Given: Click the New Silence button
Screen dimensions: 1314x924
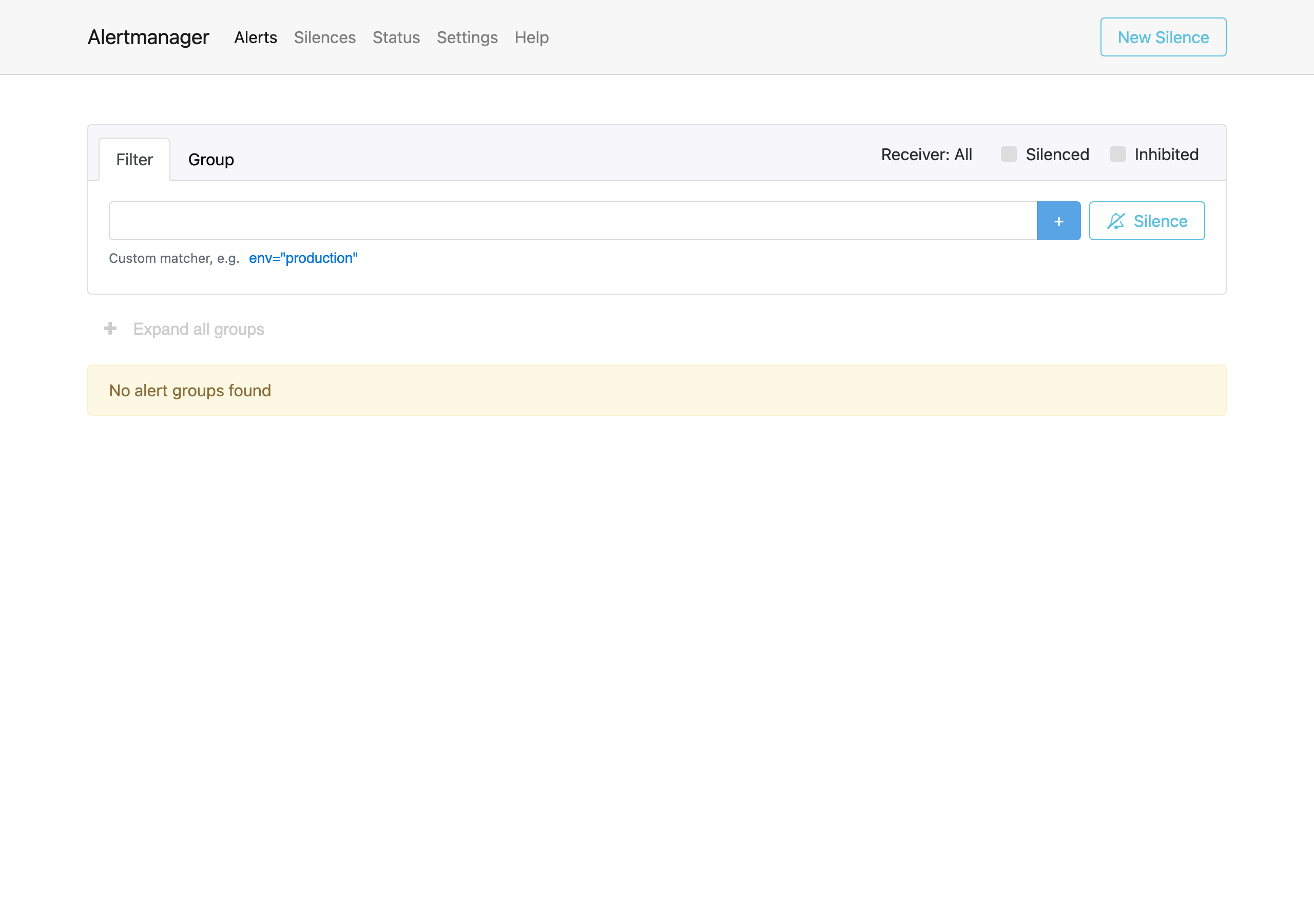Looking at the screenshot, I should coord(1163,37).
